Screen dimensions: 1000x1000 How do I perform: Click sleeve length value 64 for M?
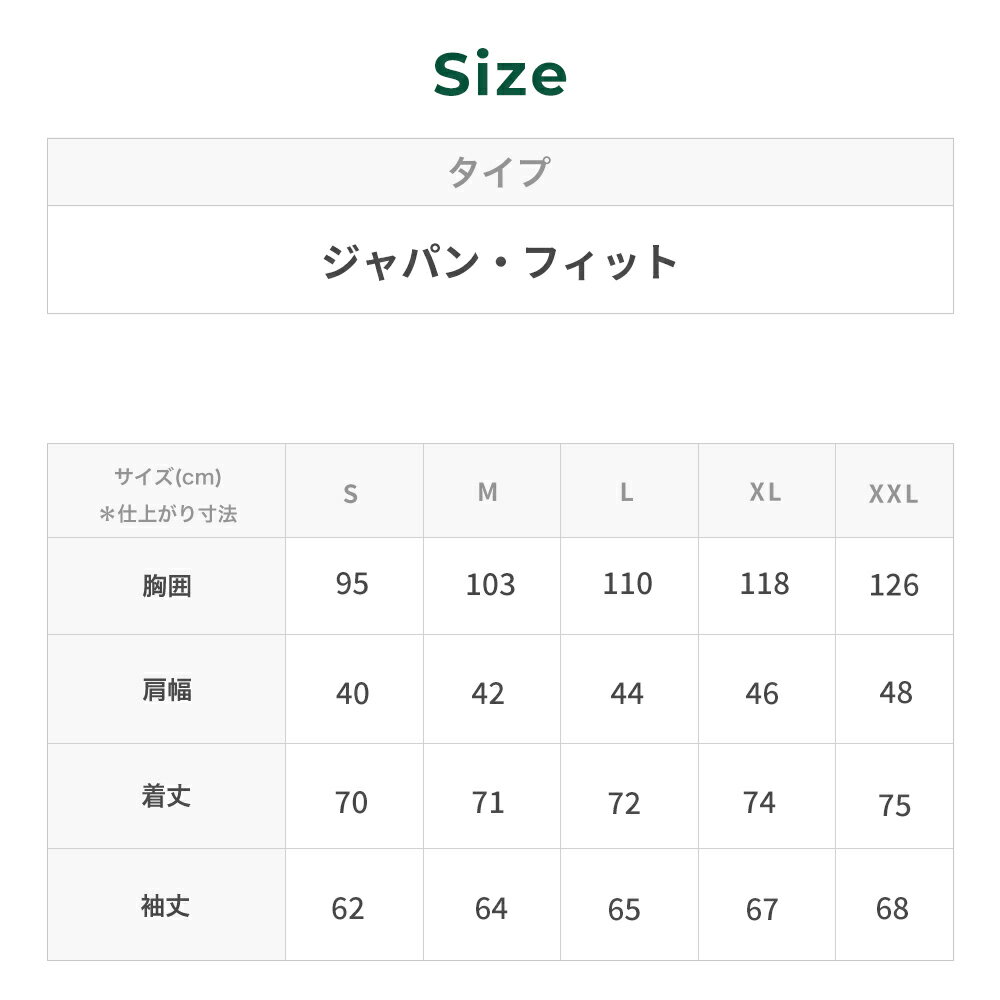click(491, 909)
